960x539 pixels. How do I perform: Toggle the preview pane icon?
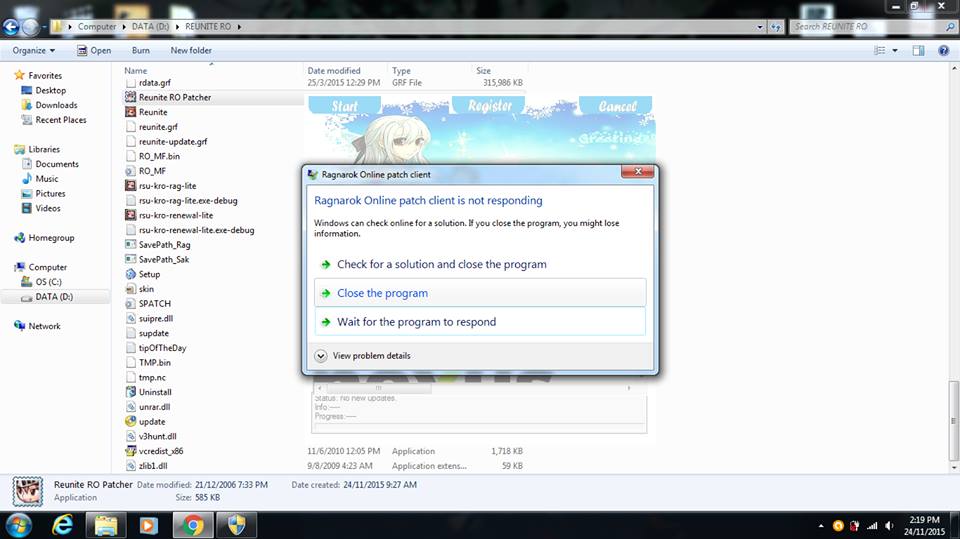[918, 51]
